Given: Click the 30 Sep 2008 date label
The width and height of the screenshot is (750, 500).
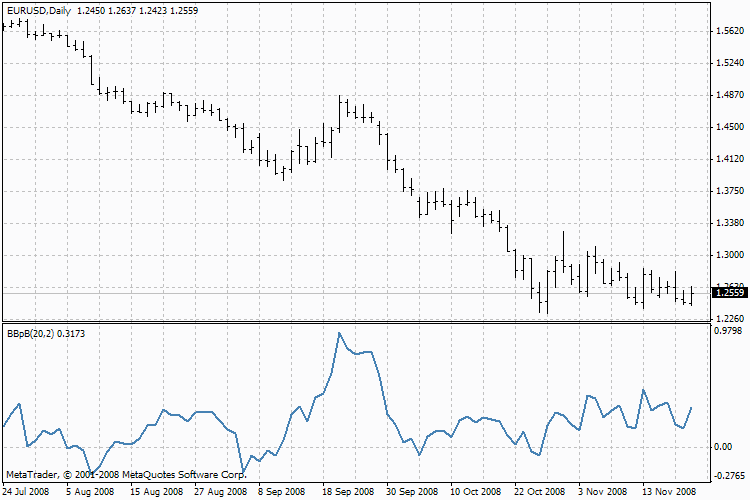Looking at the screenshot, I should click(412, 492).
